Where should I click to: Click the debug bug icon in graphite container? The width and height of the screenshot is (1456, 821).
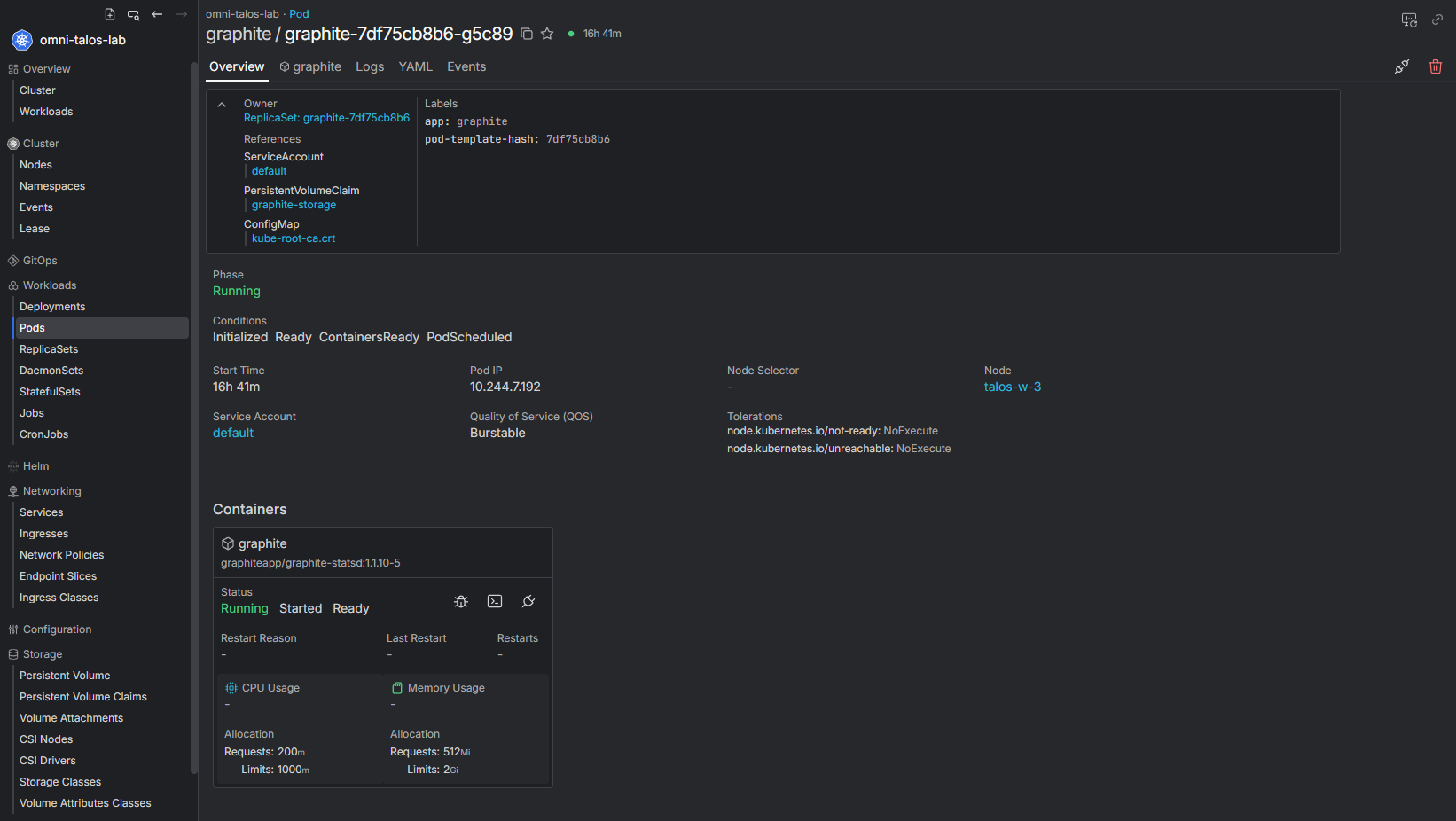pos(461,601)
